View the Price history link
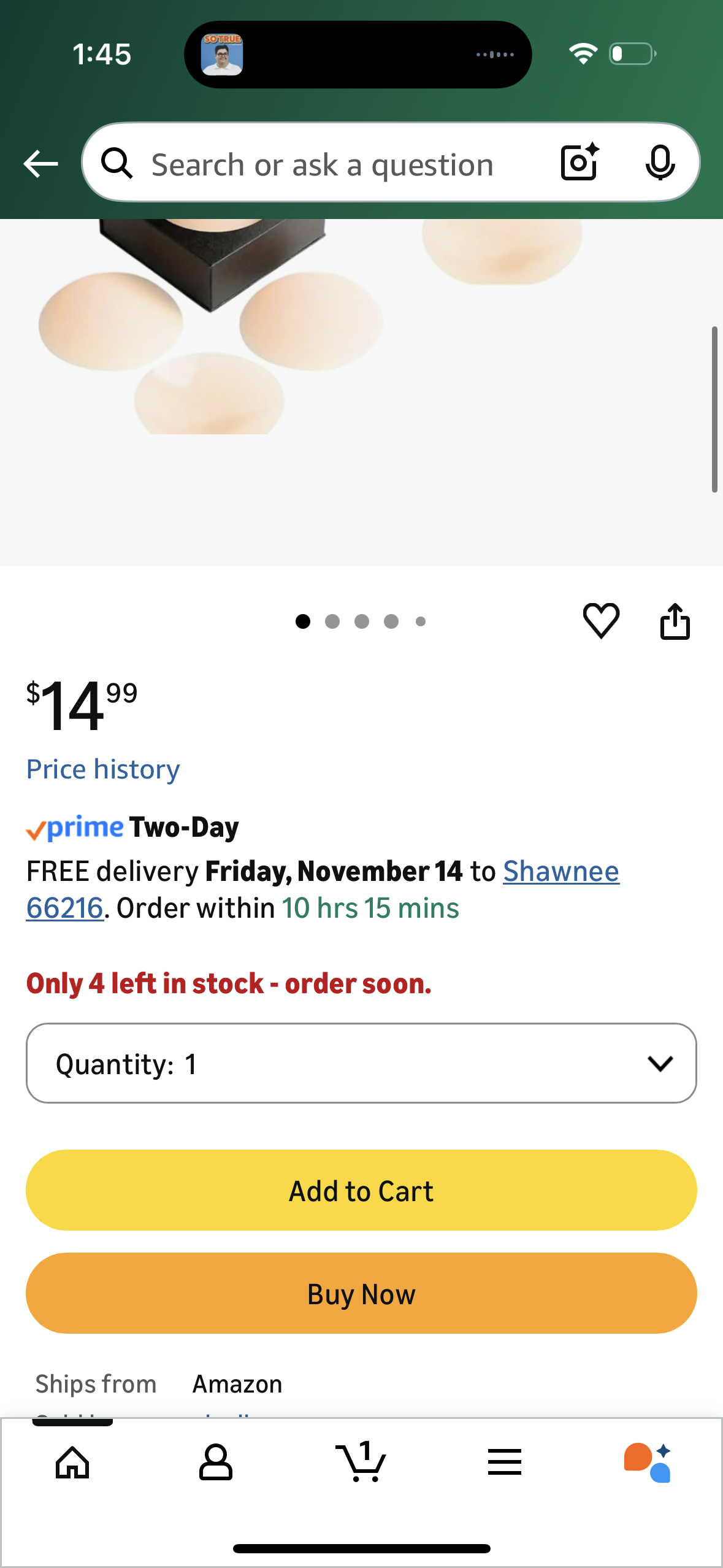 [x=102, y=768]
